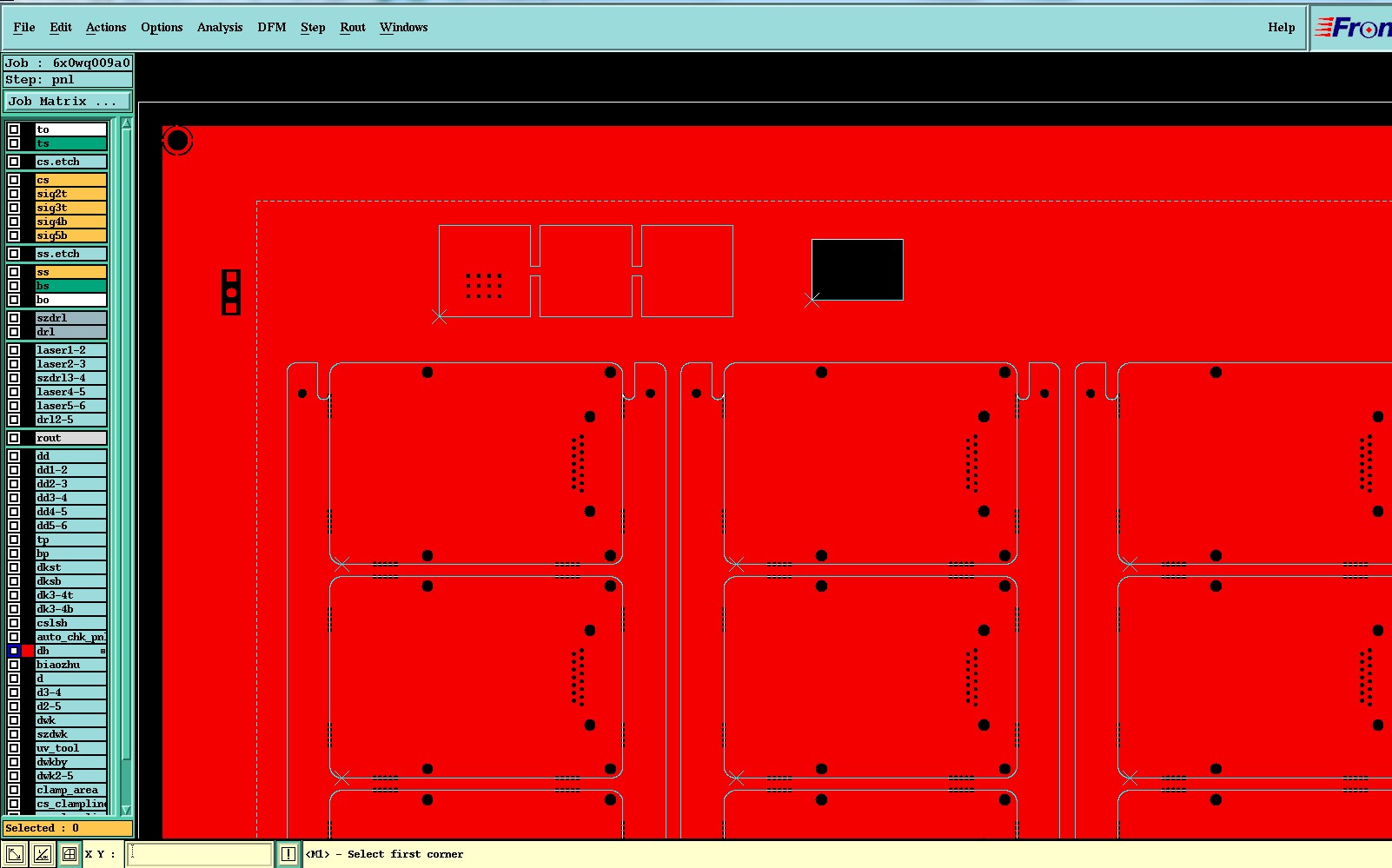Click the zoom area icon beside XY
The image size is (1392, 868).
pyautogui.click(x=15, y=854)
